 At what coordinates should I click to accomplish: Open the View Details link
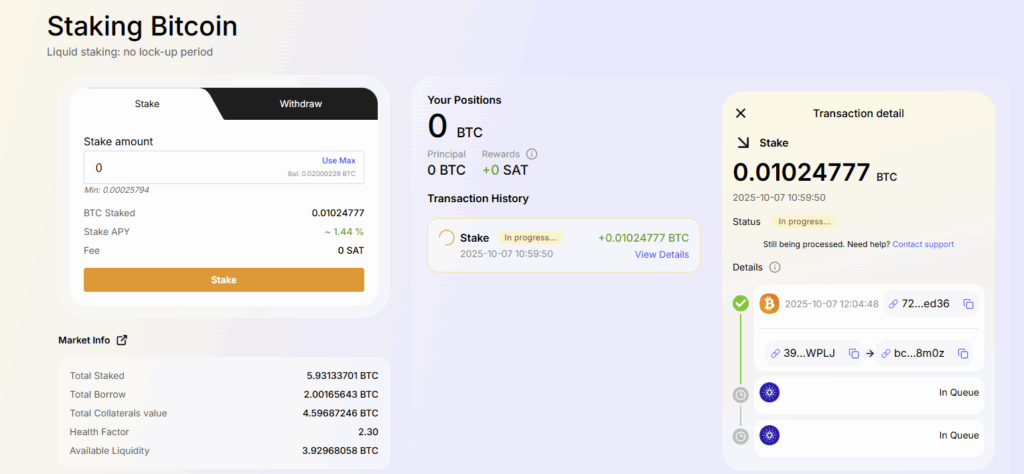pos(661,254)
